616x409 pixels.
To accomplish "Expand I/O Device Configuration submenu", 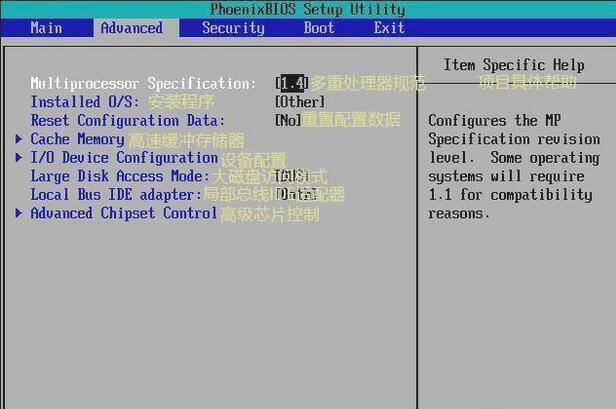I will [x=124, y=158].
